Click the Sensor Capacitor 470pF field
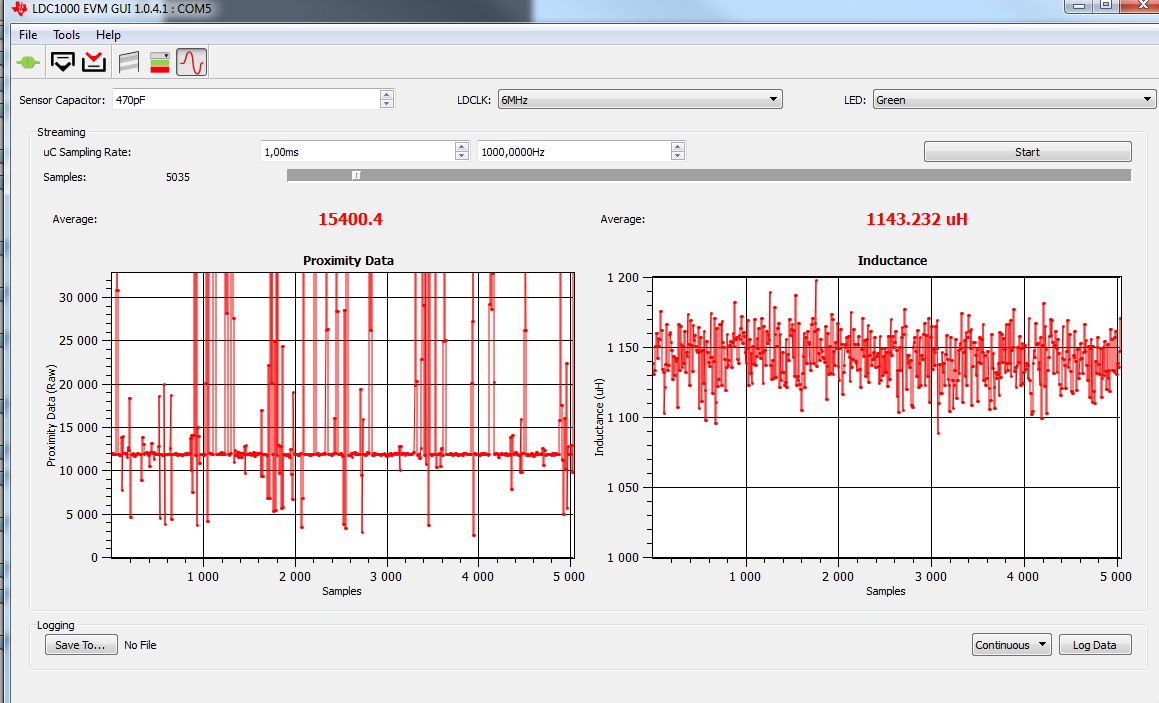 click(x=246, y=99)
